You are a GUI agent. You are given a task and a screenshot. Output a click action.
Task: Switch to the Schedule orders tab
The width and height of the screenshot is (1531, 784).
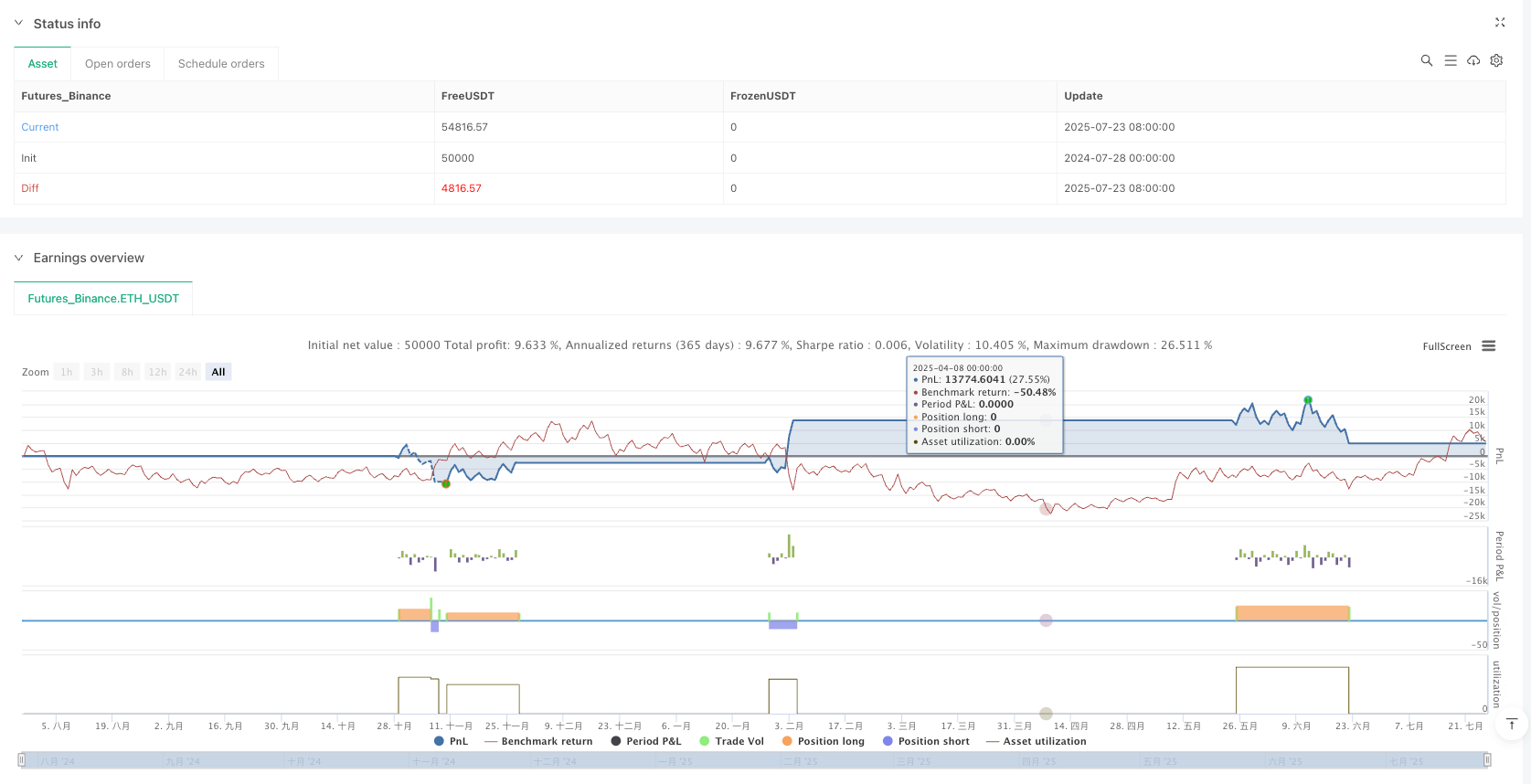(221, 64)
